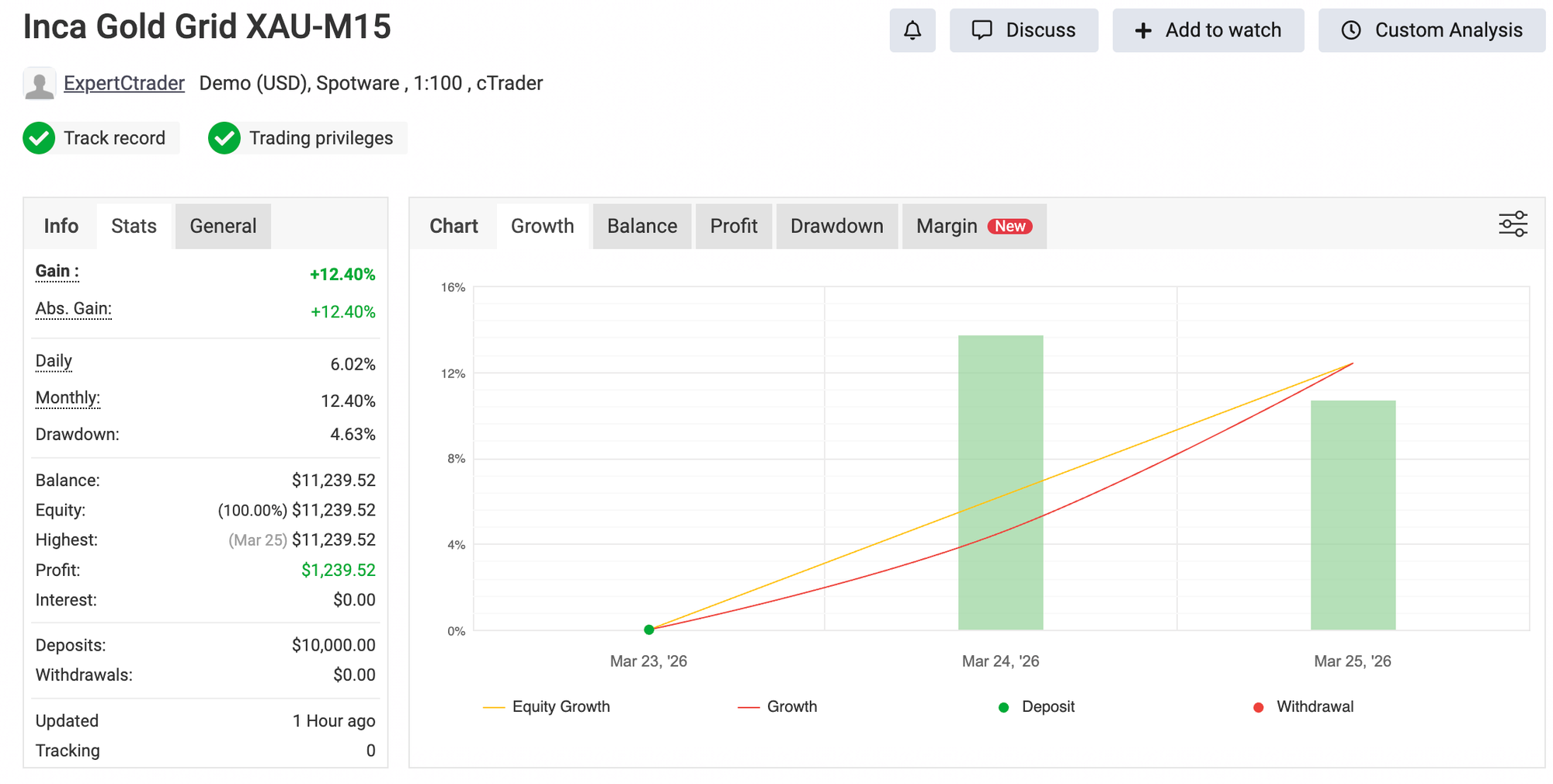Click the Track record green checkmark
The width and height of the screenshot is (1553, 784).
pyautogui.click(x=39, y=138)
